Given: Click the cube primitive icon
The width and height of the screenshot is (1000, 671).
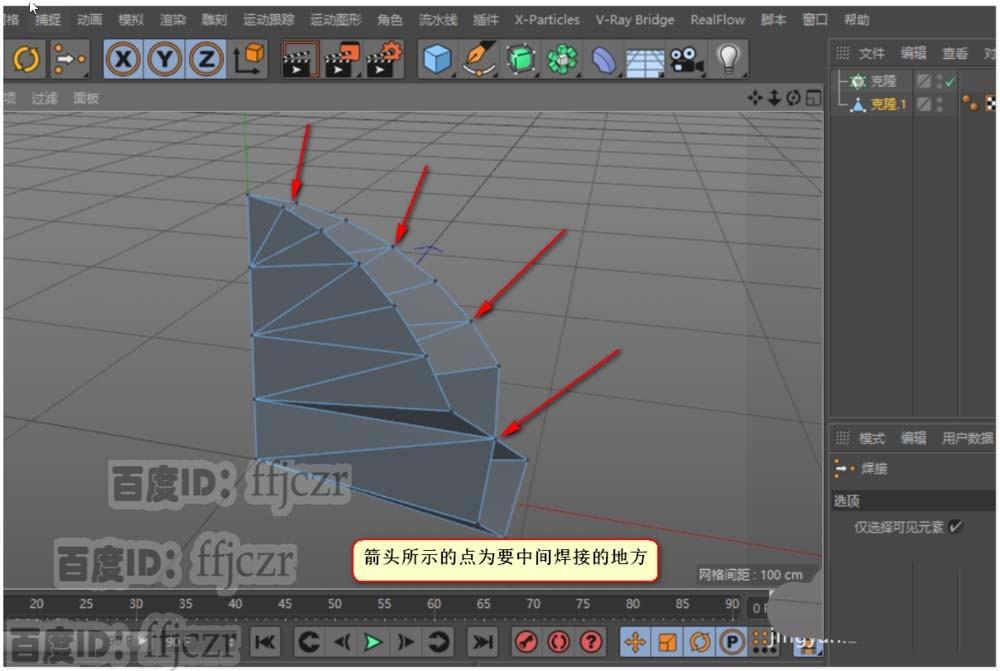Looking at the screenshot, I should coord(436,58).
